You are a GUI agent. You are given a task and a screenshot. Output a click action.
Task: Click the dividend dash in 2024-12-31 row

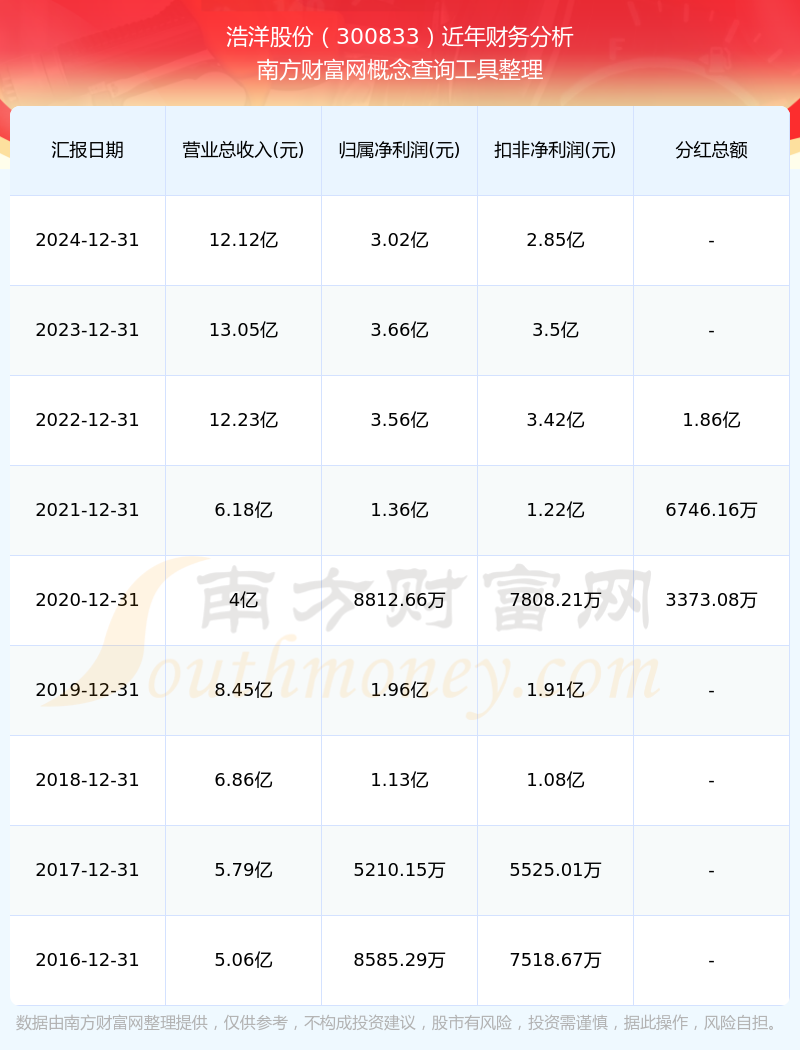pyautogui.click(x=712, y=241)
